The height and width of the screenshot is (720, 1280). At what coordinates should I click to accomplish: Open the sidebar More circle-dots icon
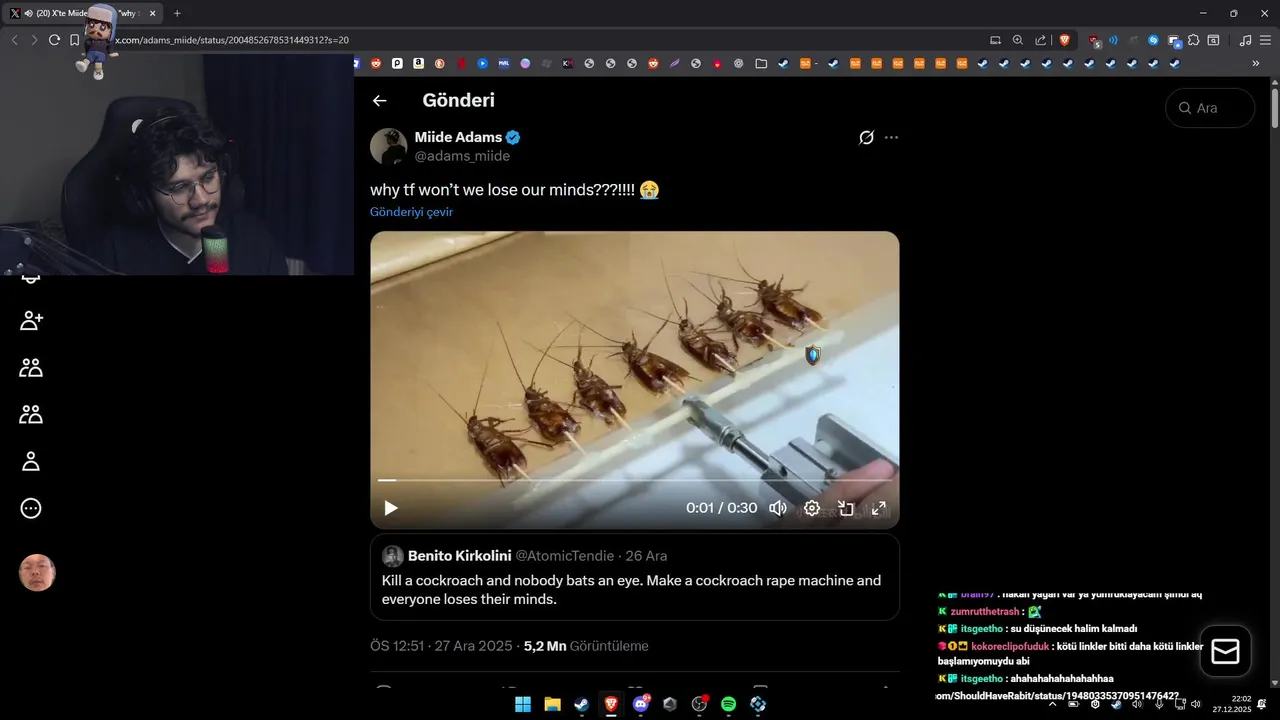[x=31, y=508]
